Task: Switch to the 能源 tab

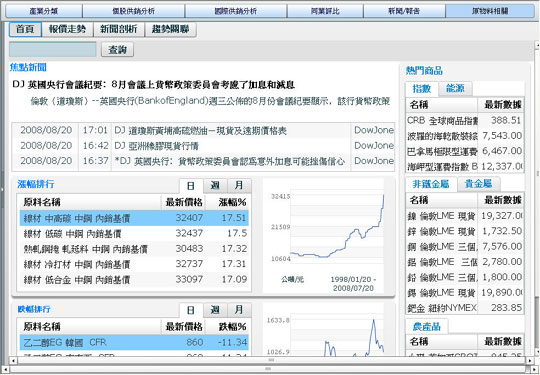Action: click(x=455, y=89)
